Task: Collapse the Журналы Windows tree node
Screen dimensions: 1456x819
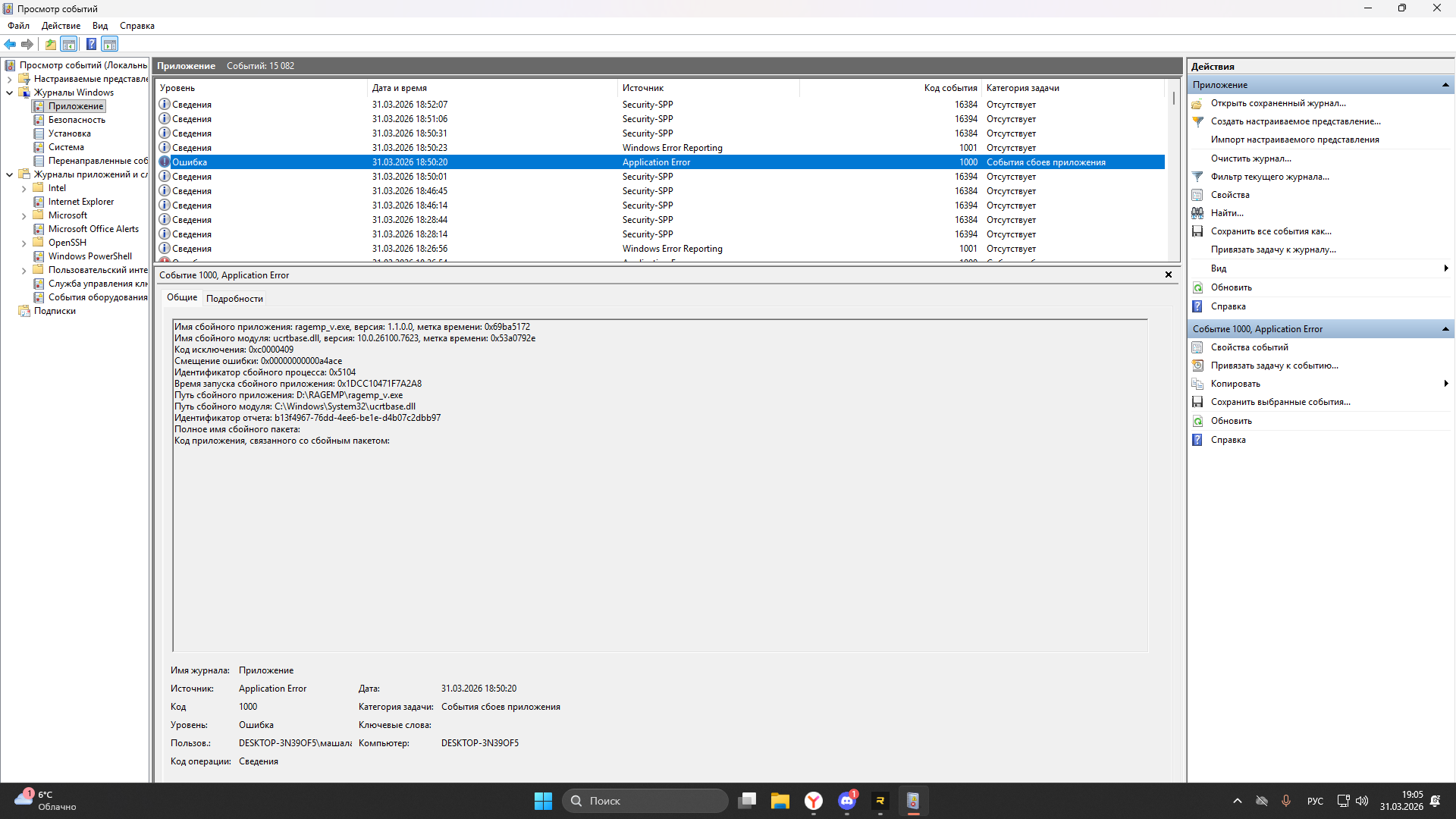Action: (x=10, y=93)
